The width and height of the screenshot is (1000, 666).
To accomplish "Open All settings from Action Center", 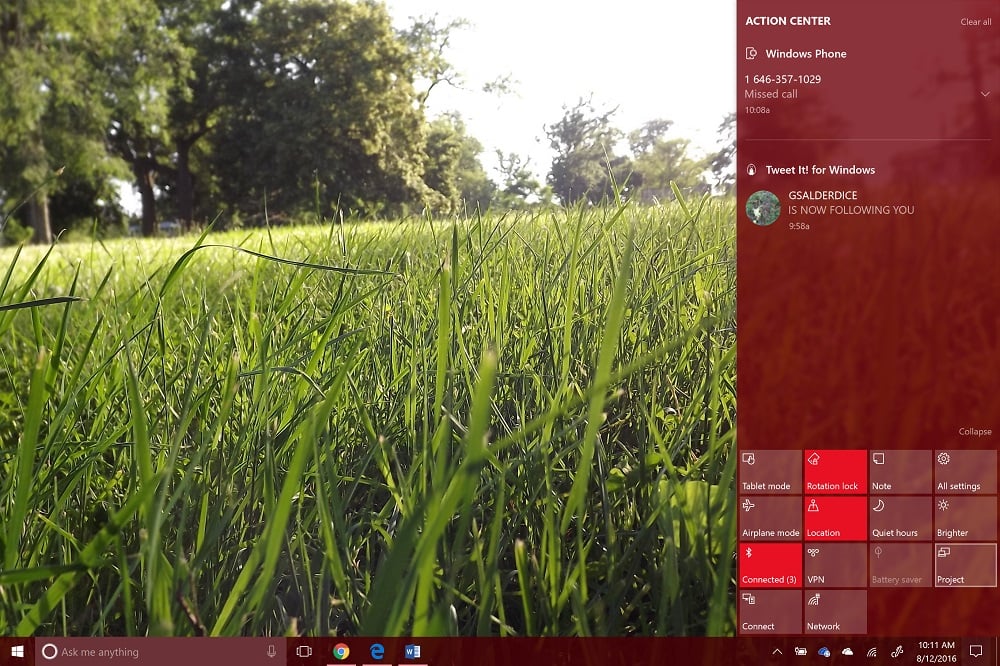I will [963, 470].
